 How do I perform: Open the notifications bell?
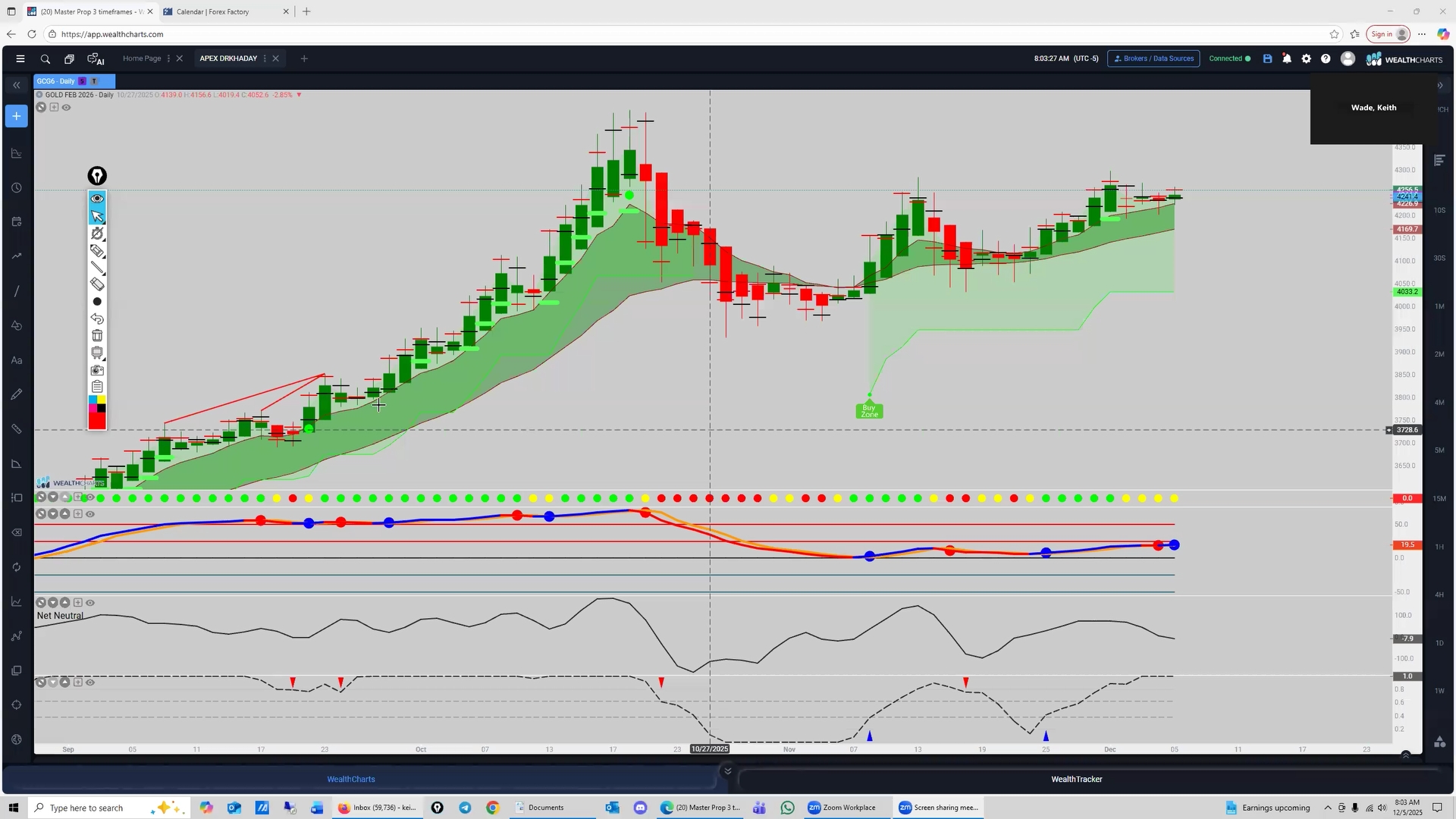coord(1287,58)
